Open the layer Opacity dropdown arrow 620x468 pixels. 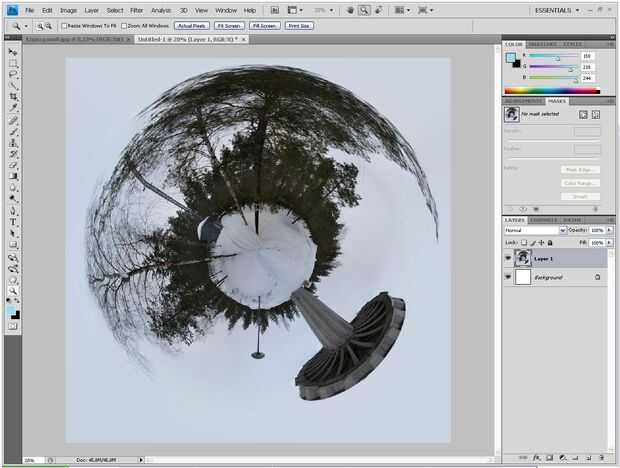[x=607, y=230]
